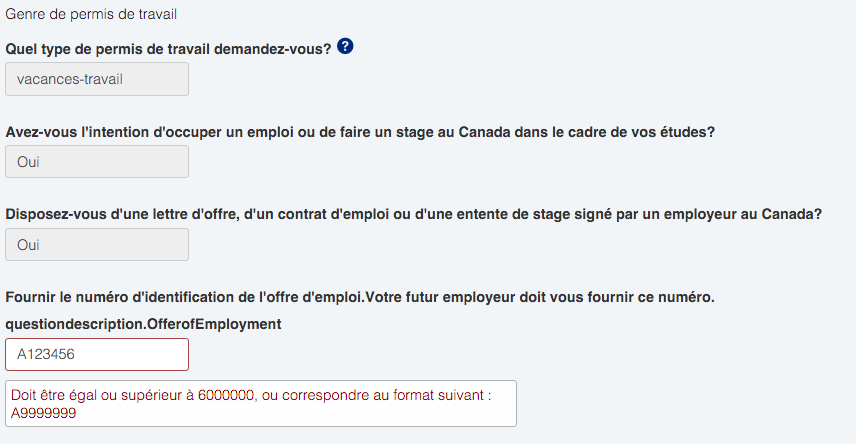Expand the Oui dropdown under lettre d'offre question
The height and width of the screenshot is (444, 856).
tap(97, 245)
